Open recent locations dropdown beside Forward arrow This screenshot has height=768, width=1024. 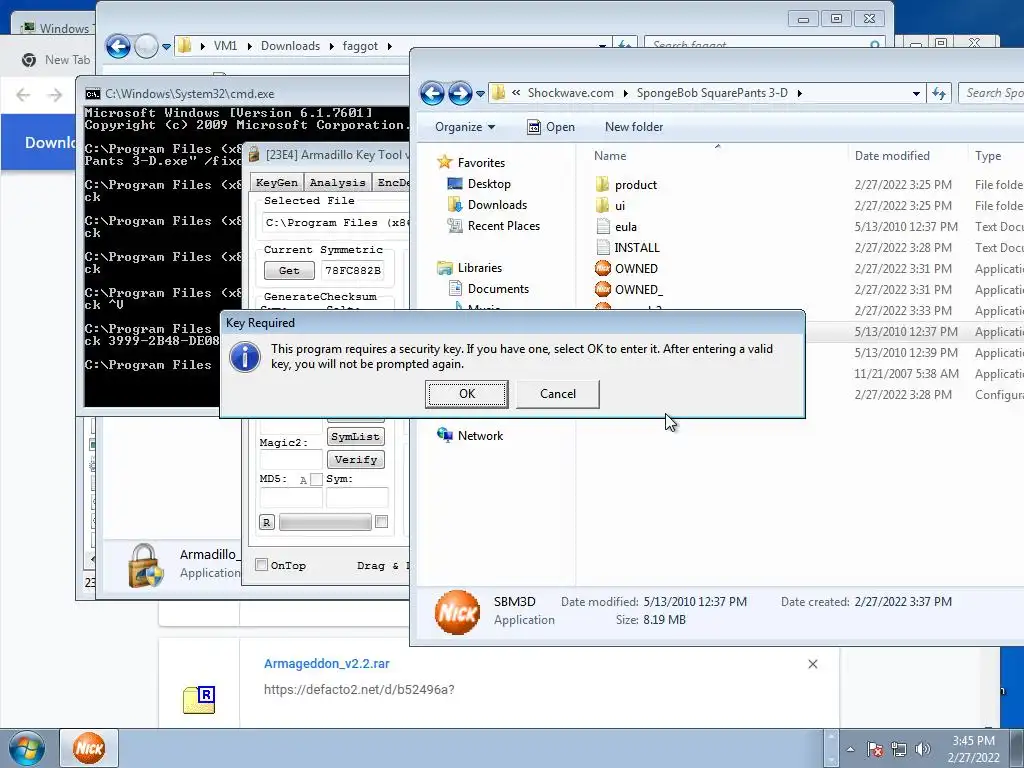(481, 94)
